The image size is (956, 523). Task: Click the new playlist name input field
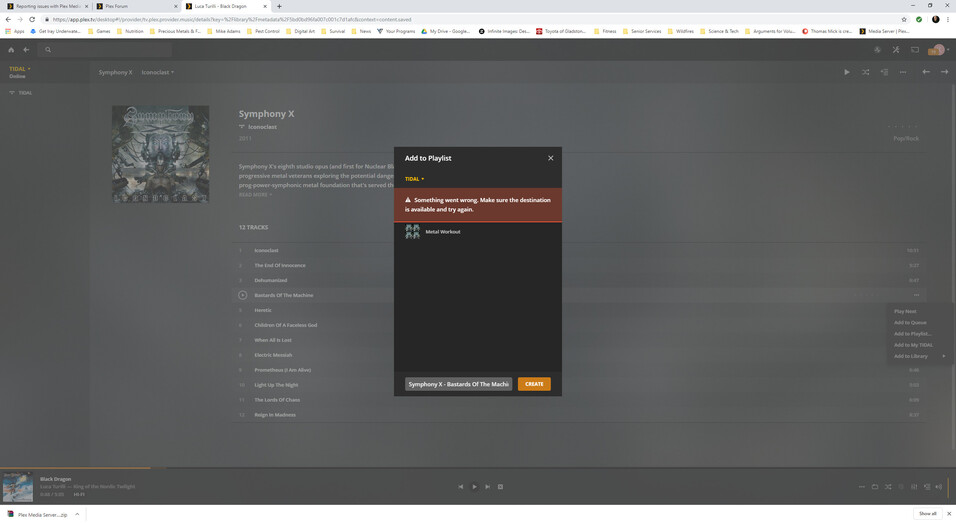point(458,384)
